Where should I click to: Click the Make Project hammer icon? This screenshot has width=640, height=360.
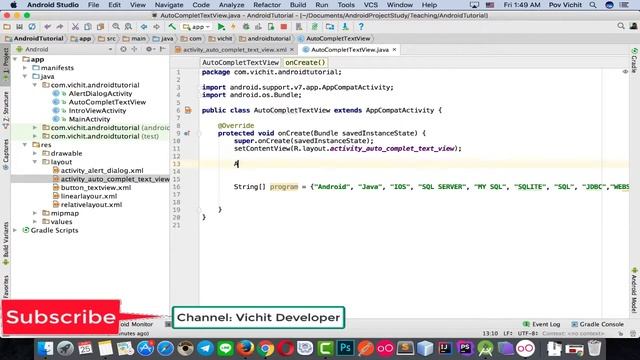[172, 27]
